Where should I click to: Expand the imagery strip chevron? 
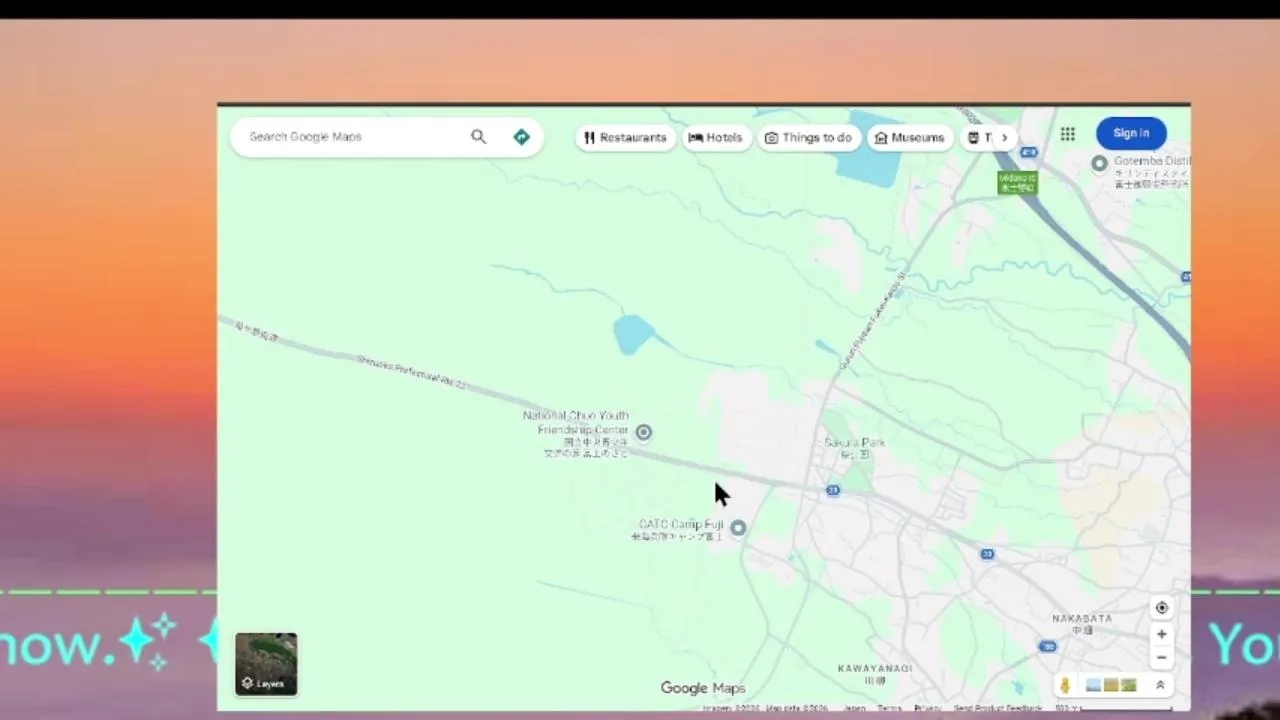pos(1160,685)
